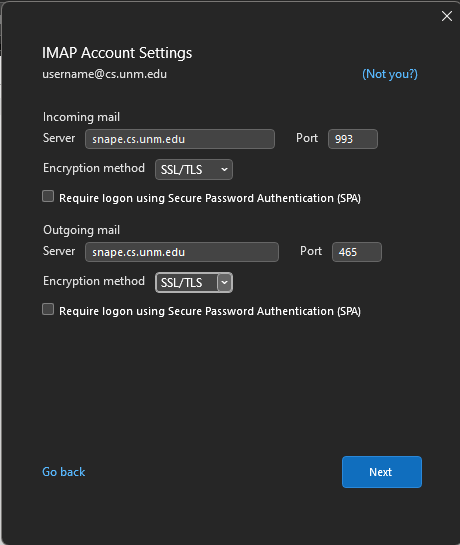460x545 pixels.
Task: Edit the outgoing mail port 465 field
Action: (x=357, y=252)
